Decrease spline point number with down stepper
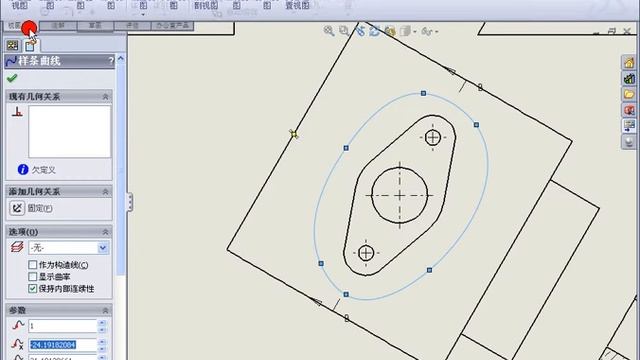The width and height of the screenshot is (640, 360). point(102,329)
